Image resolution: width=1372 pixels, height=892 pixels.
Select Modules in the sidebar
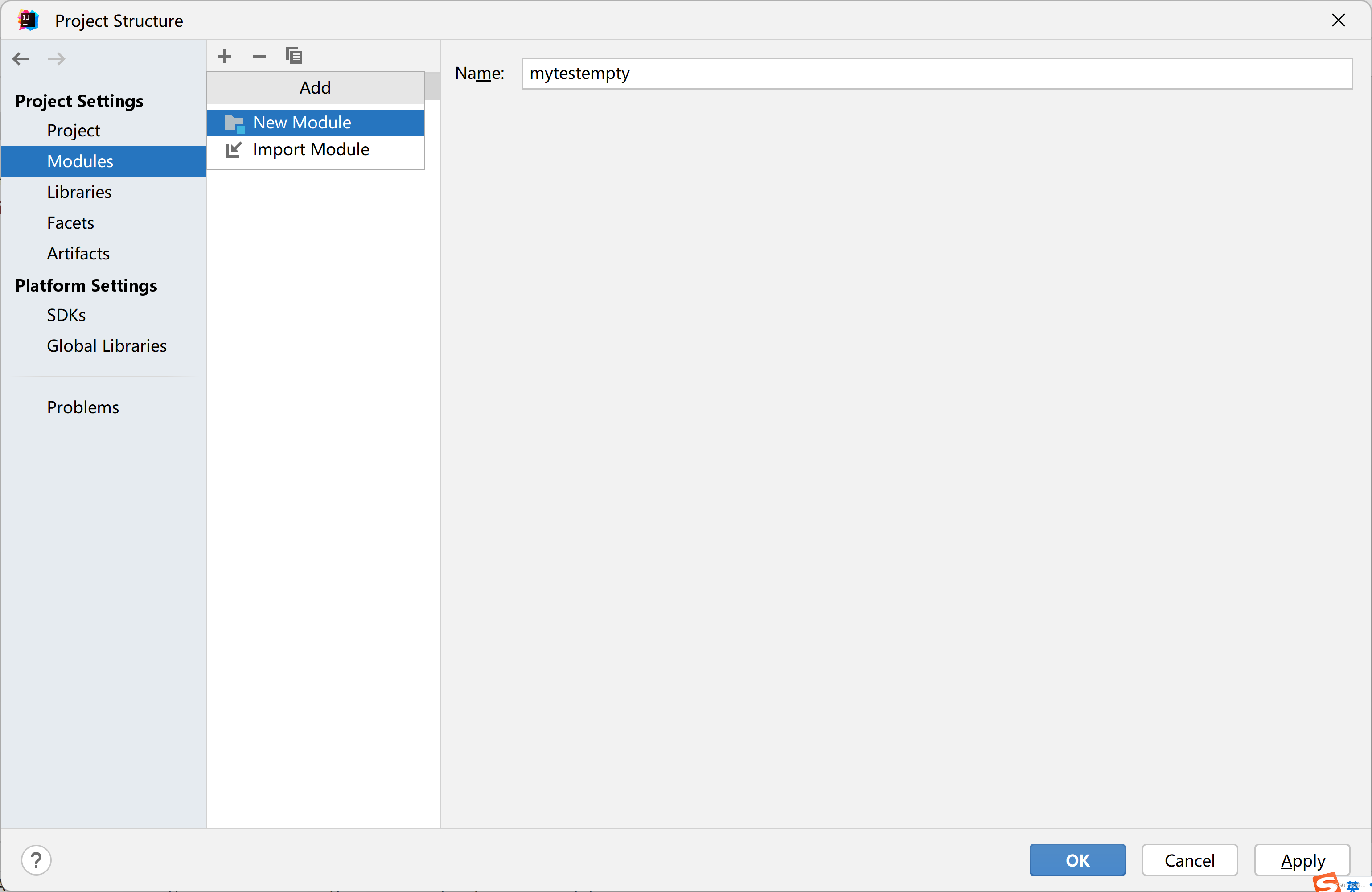[80, 161]
